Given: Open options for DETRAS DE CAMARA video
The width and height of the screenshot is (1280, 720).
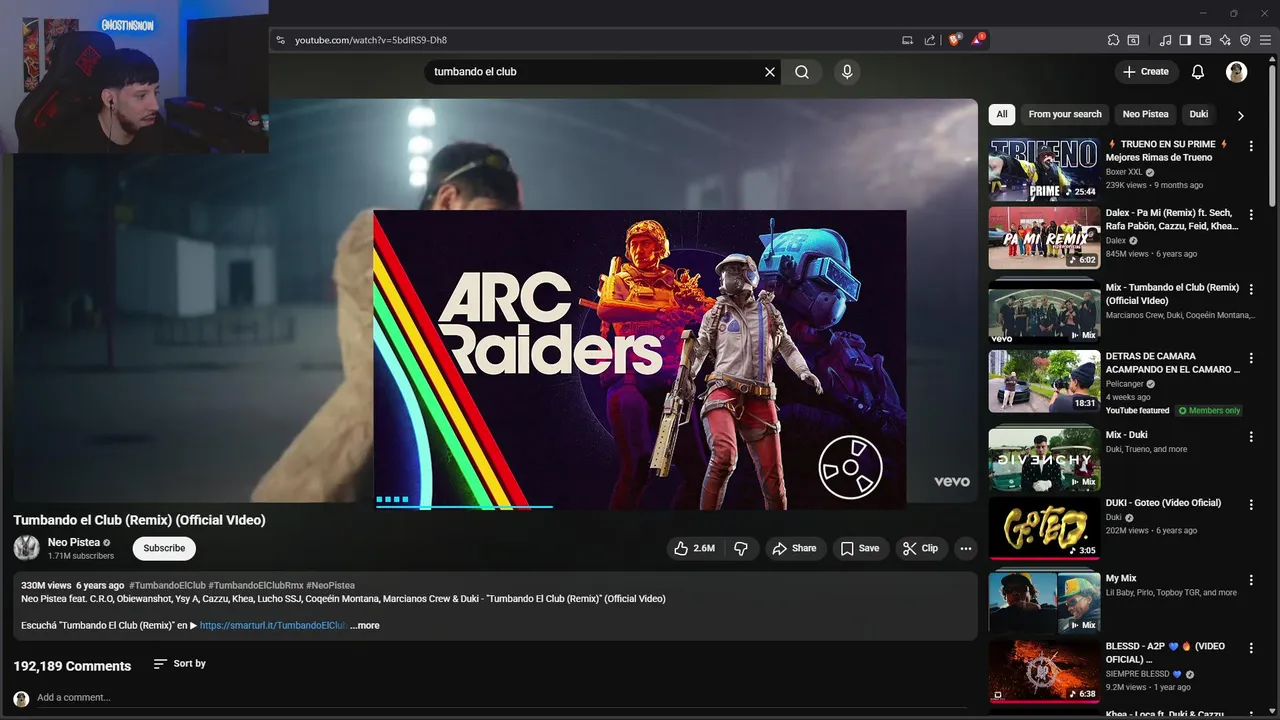Looking at the screenshot, I should pyautogui.click(x=1250, y=358).
